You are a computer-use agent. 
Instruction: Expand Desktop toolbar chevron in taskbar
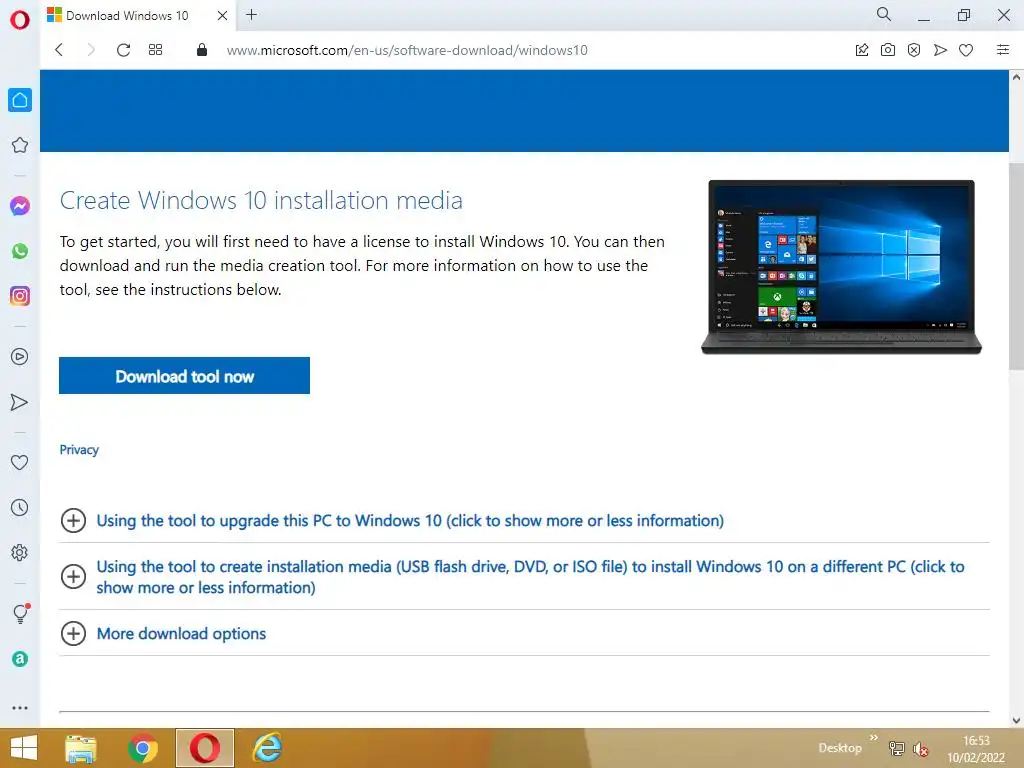[x=874, y=737]
